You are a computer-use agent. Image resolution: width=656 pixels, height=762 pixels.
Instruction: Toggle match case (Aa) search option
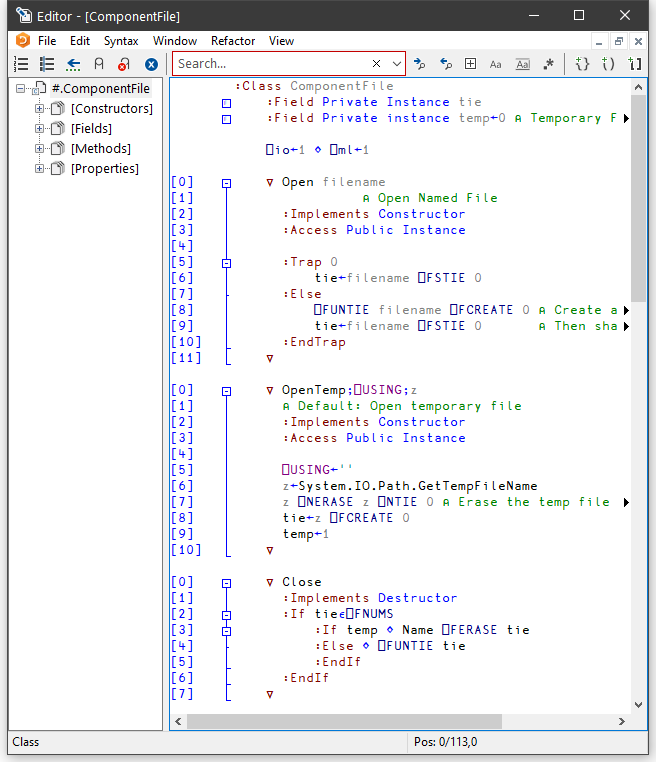496,64
